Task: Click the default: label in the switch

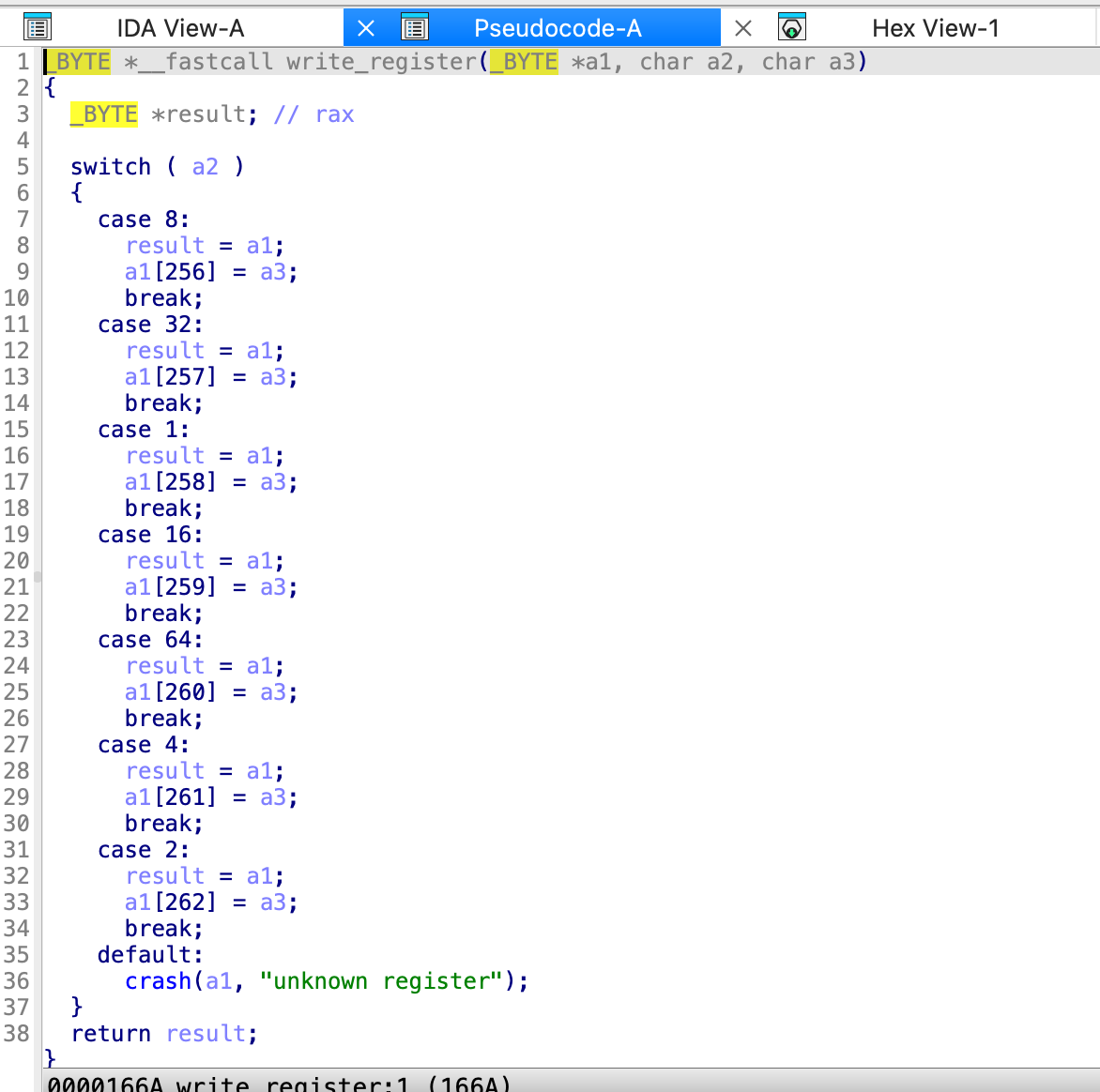Action: pyautogui.click(x=149, y=955)
